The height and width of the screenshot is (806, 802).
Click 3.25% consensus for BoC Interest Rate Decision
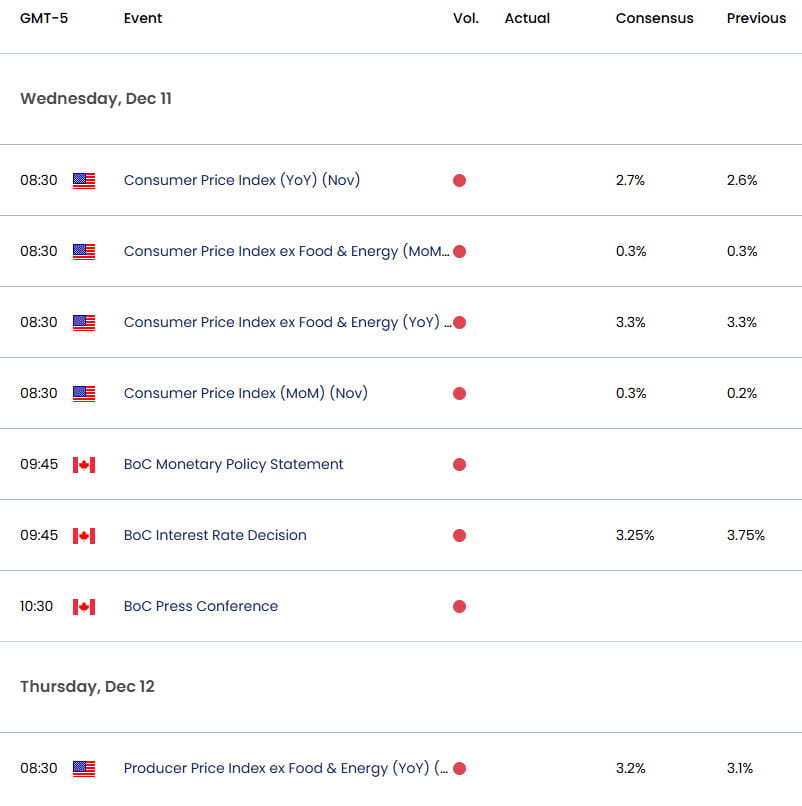point(635,535)
